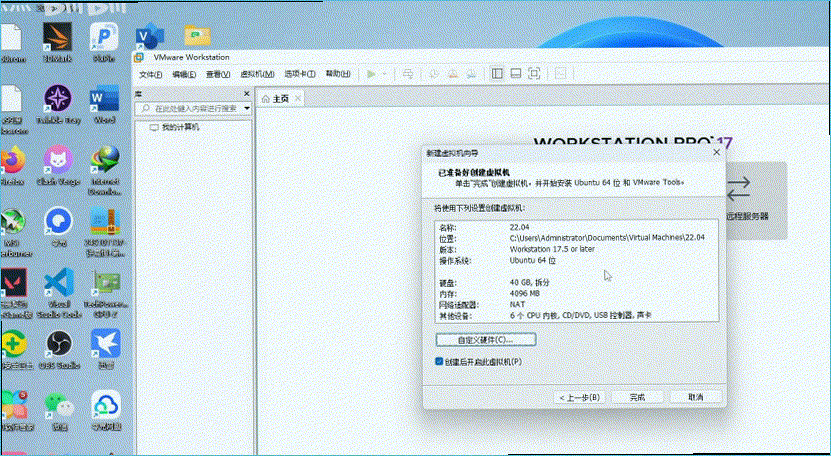Open the 帮助(H) menu
The width and height of the screenshot is (831, 456).
tap(338, 74)
